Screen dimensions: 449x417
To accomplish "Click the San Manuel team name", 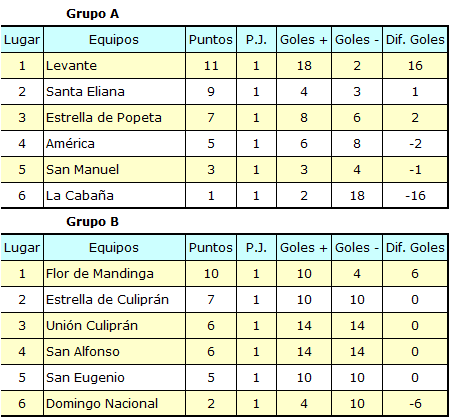I will point(82,170).
